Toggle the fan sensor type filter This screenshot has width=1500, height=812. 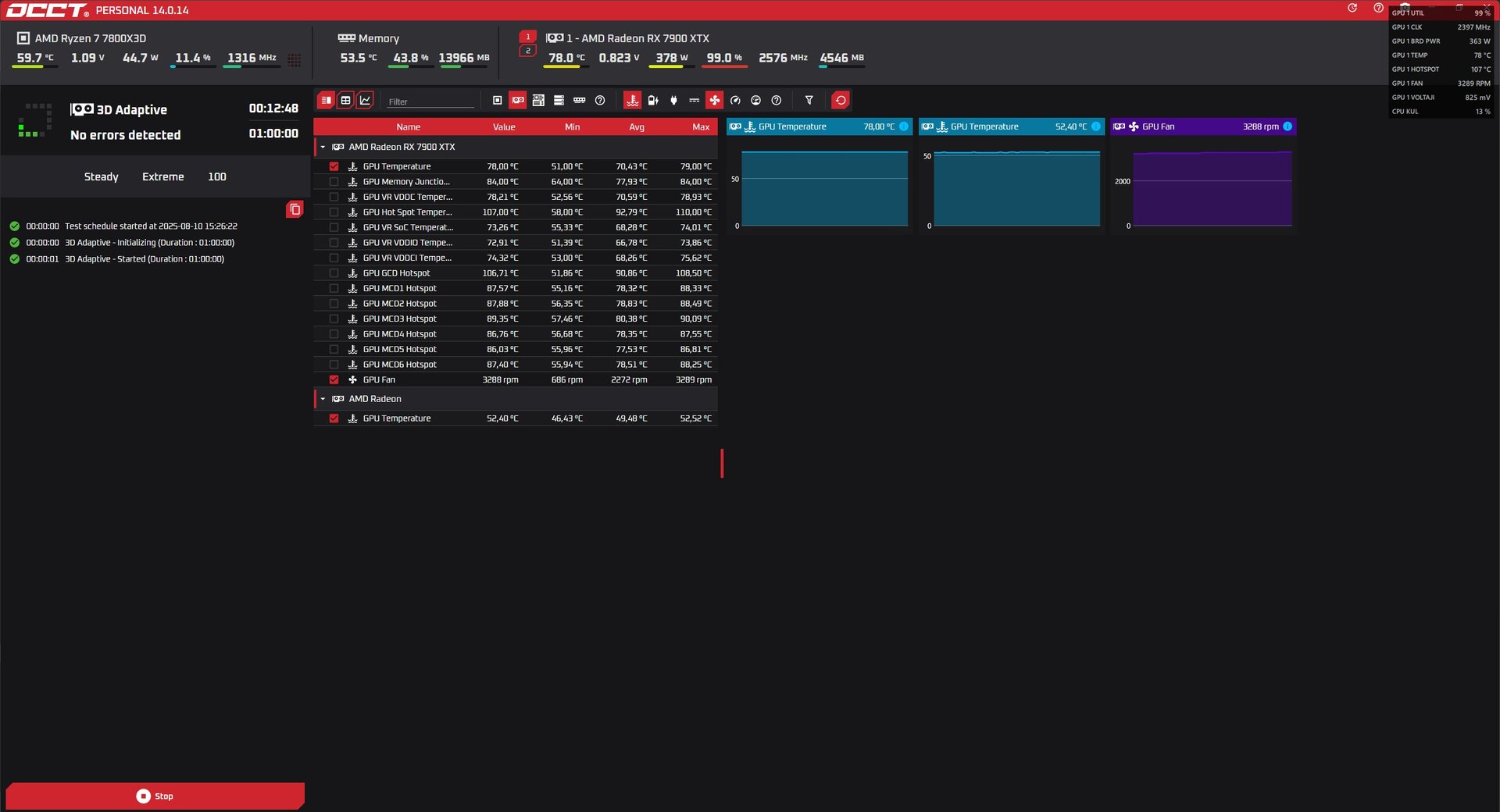714,100
